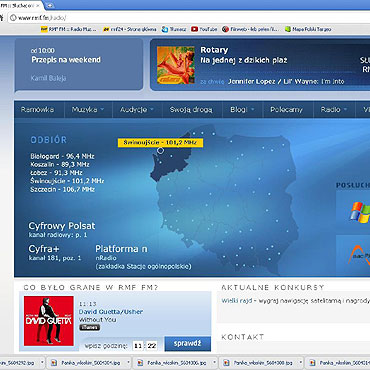
Task: Open the Polecamy menu item
Action: pos(287,110)
